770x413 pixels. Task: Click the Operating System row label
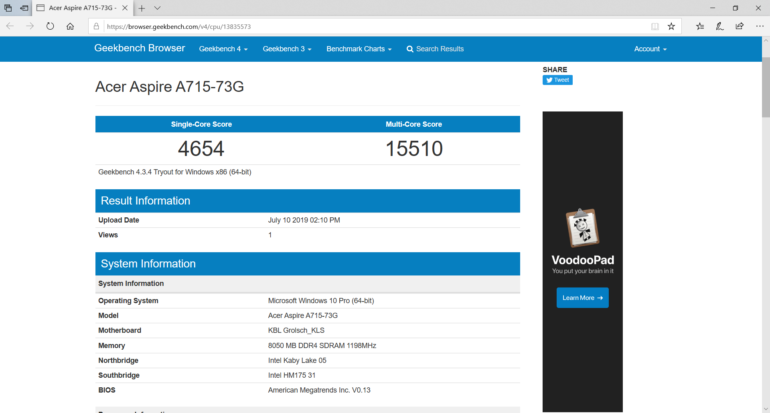128,301
